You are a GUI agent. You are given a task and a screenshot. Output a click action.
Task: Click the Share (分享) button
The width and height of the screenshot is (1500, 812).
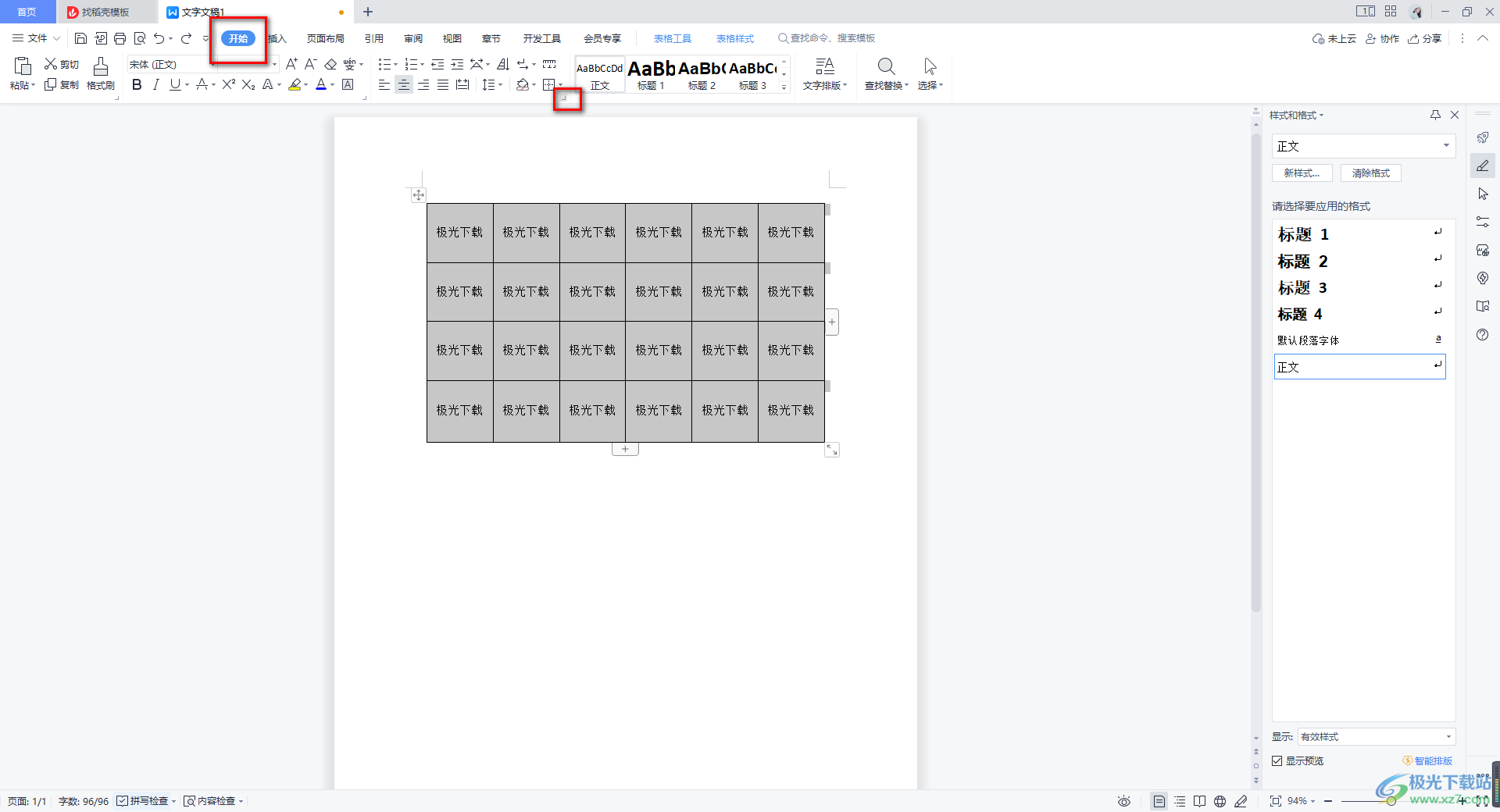[1425, 38]
